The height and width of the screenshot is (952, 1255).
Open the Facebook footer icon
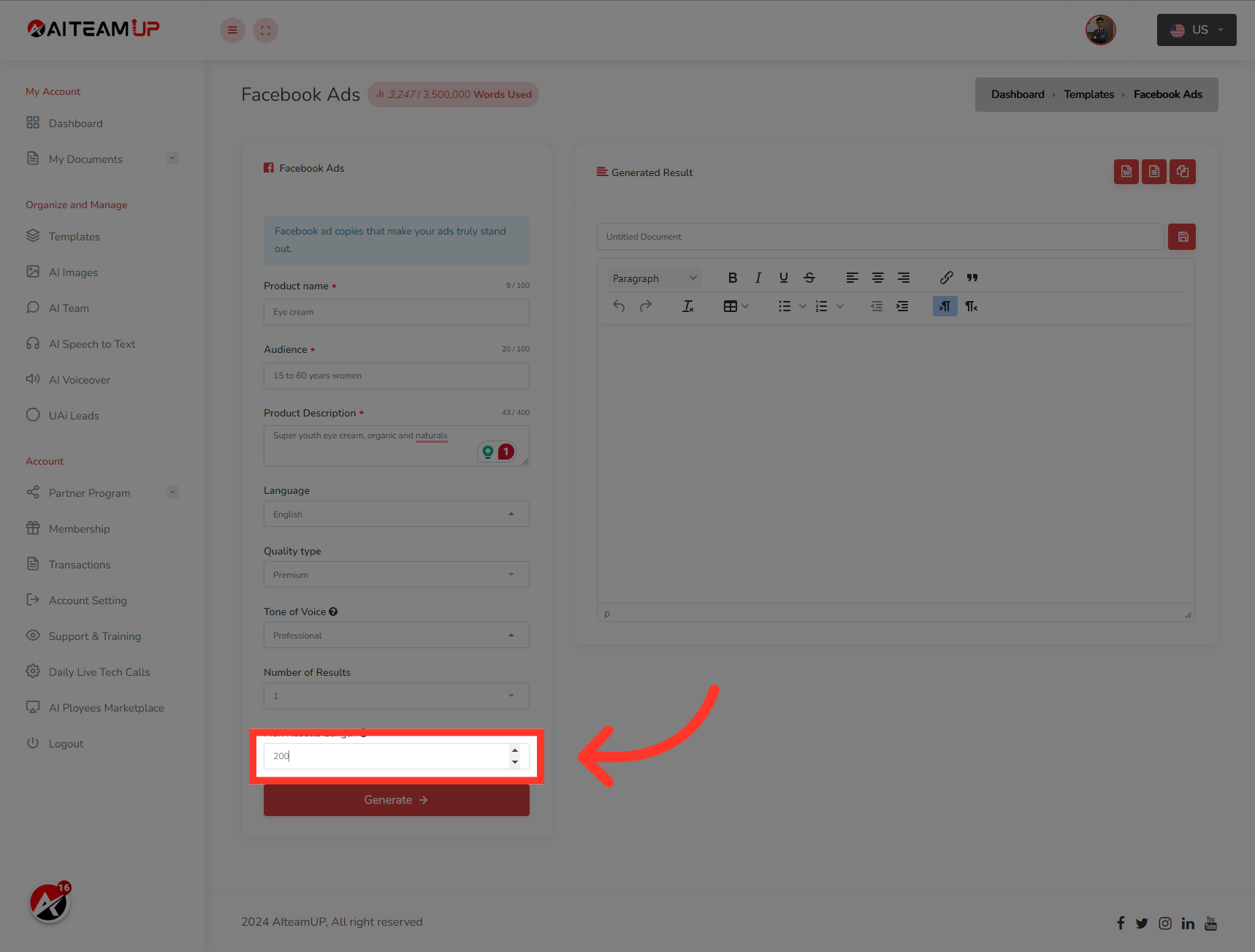[x=1121, y=923]
